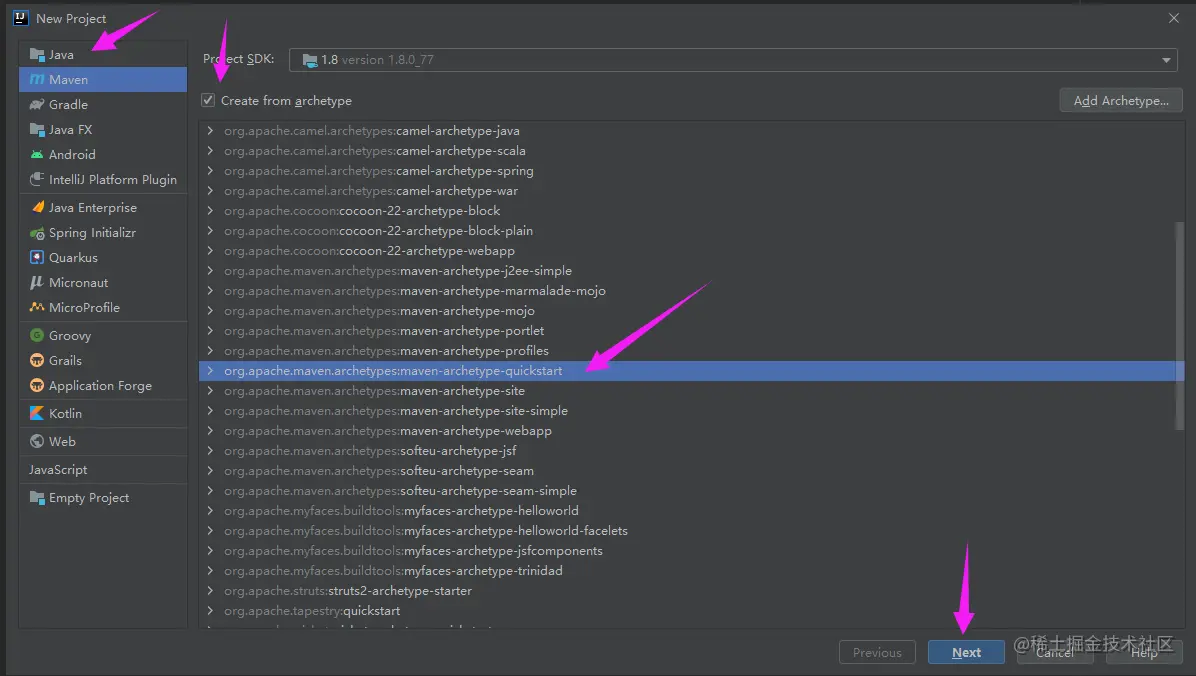Select org.apache.tapestry:quickstart row
The height and width of the screenshot is (676, 1196).
[691, 610]
